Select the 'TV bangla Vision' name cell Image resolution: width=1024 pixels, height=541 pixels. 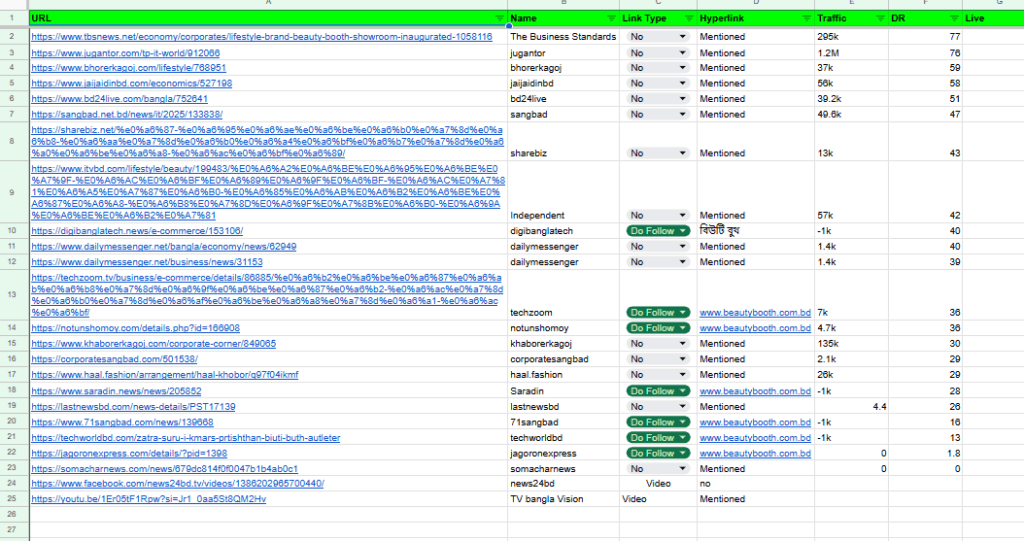(x=564, y=499)
